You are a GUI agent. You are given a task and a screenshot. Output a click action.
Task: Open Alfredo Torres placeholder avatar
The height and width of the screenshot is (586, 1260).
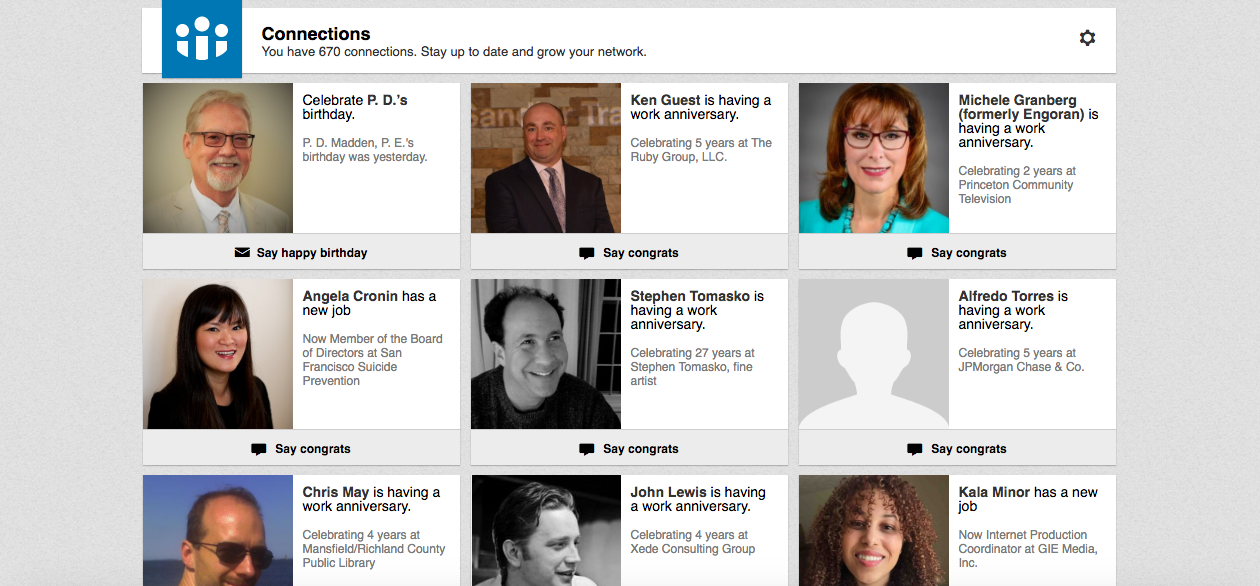[x=874, y=354]
